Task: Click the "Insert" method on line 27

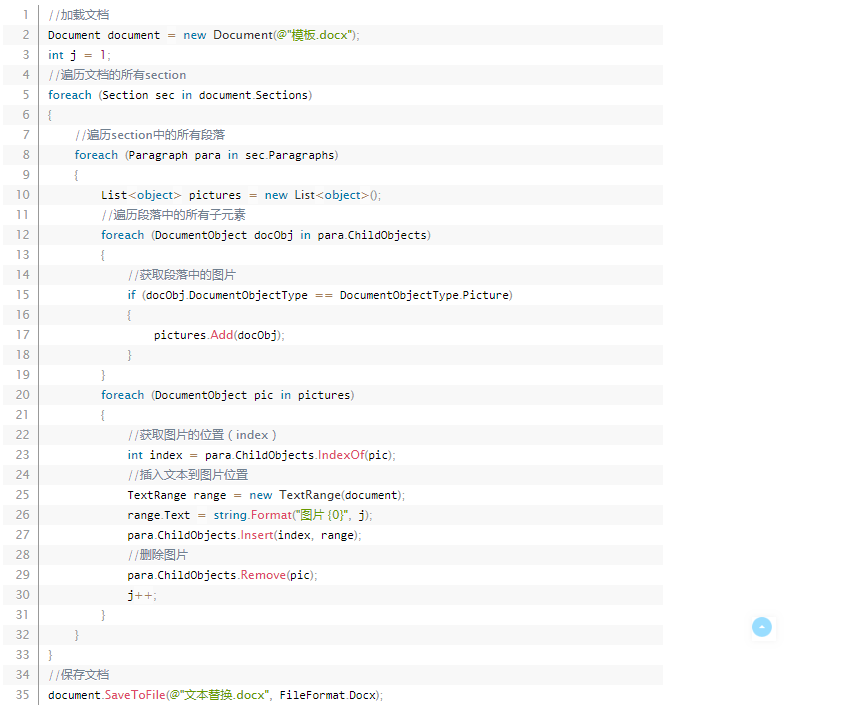Action: (x=257, y=535)
